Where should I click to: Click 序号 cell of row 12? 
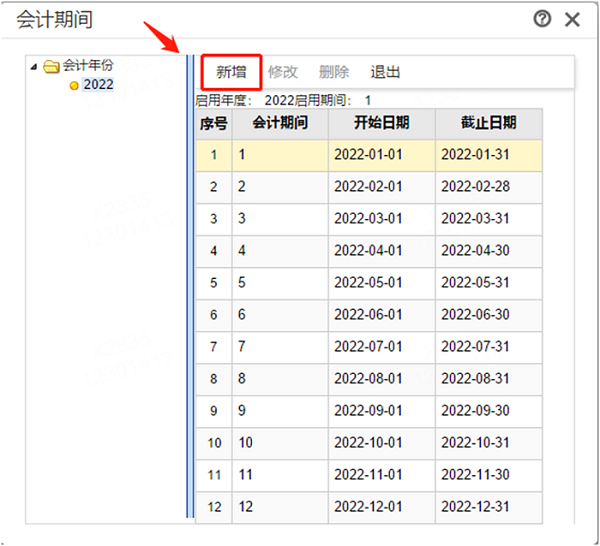[x=214, y=507]
